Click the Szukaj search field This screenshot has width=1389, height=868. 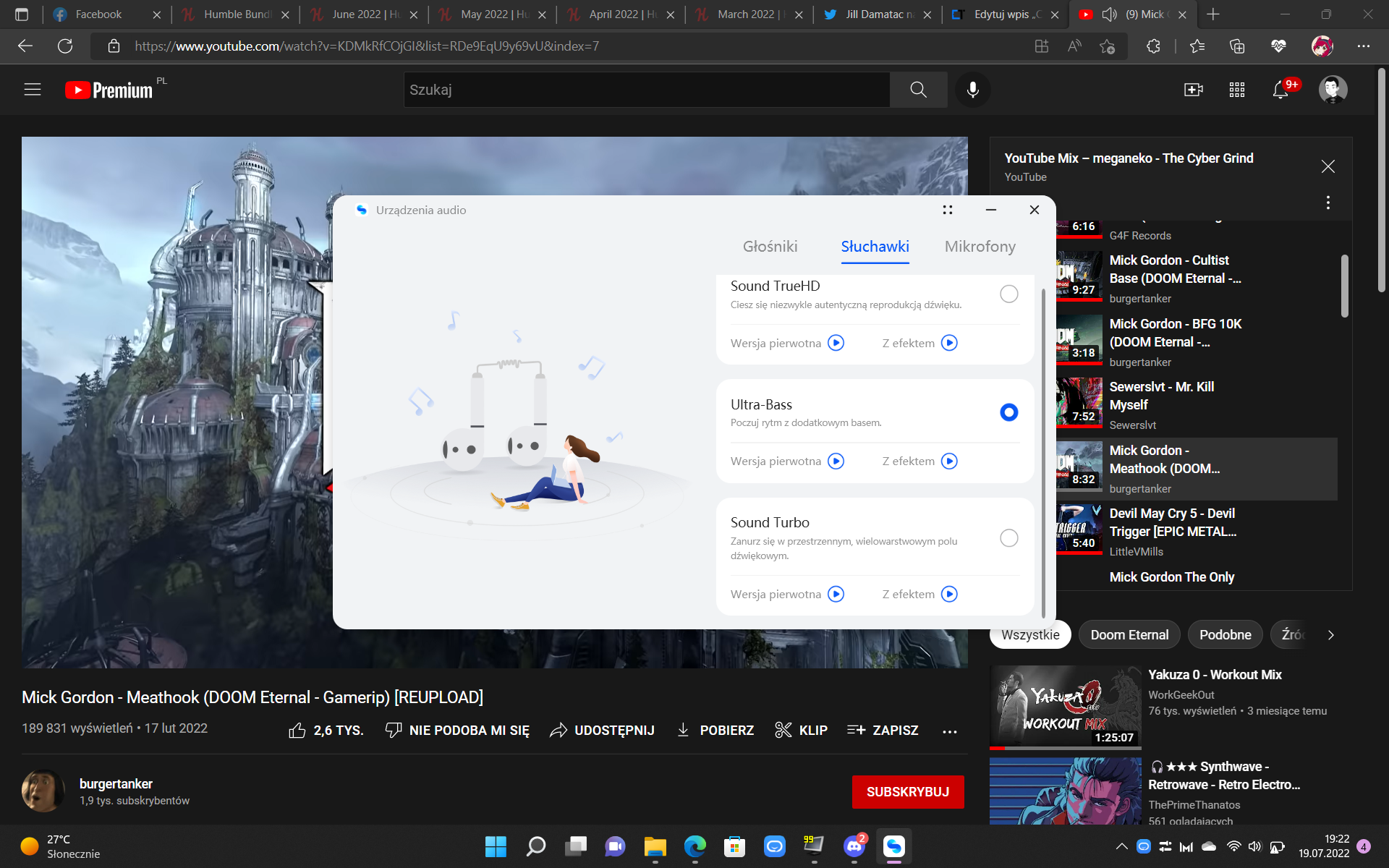point(646,90)
